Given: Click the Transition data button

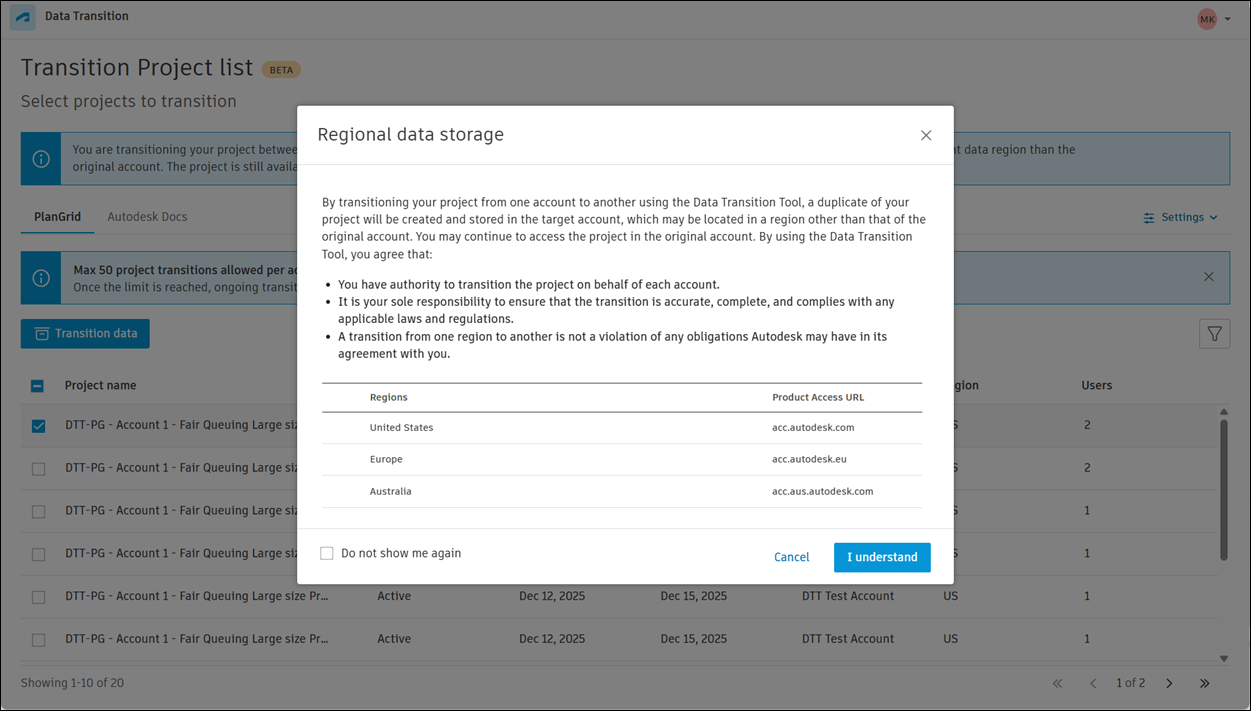Looking at the screenshot, I should click(x=85, y=334).
